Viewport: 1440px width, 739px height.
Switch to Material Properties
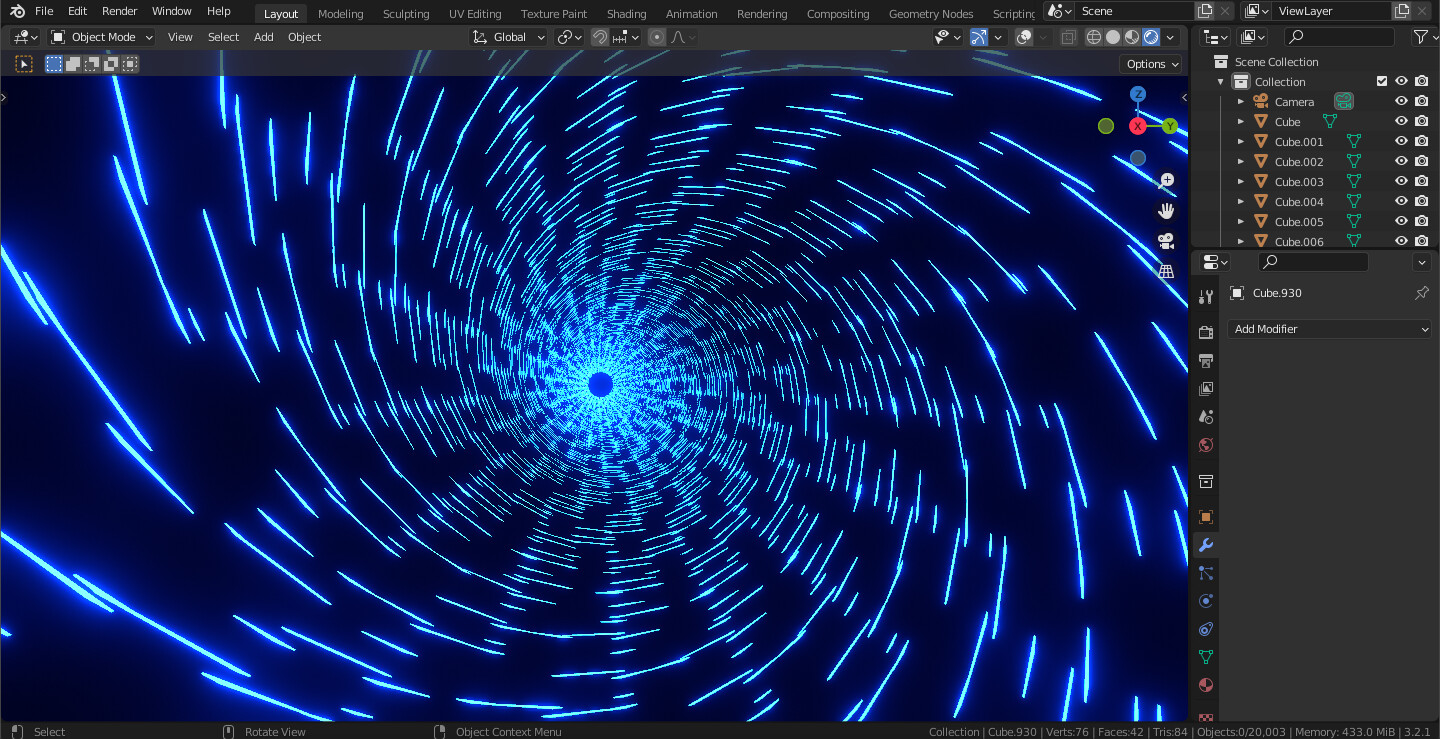coord(1206,686)
